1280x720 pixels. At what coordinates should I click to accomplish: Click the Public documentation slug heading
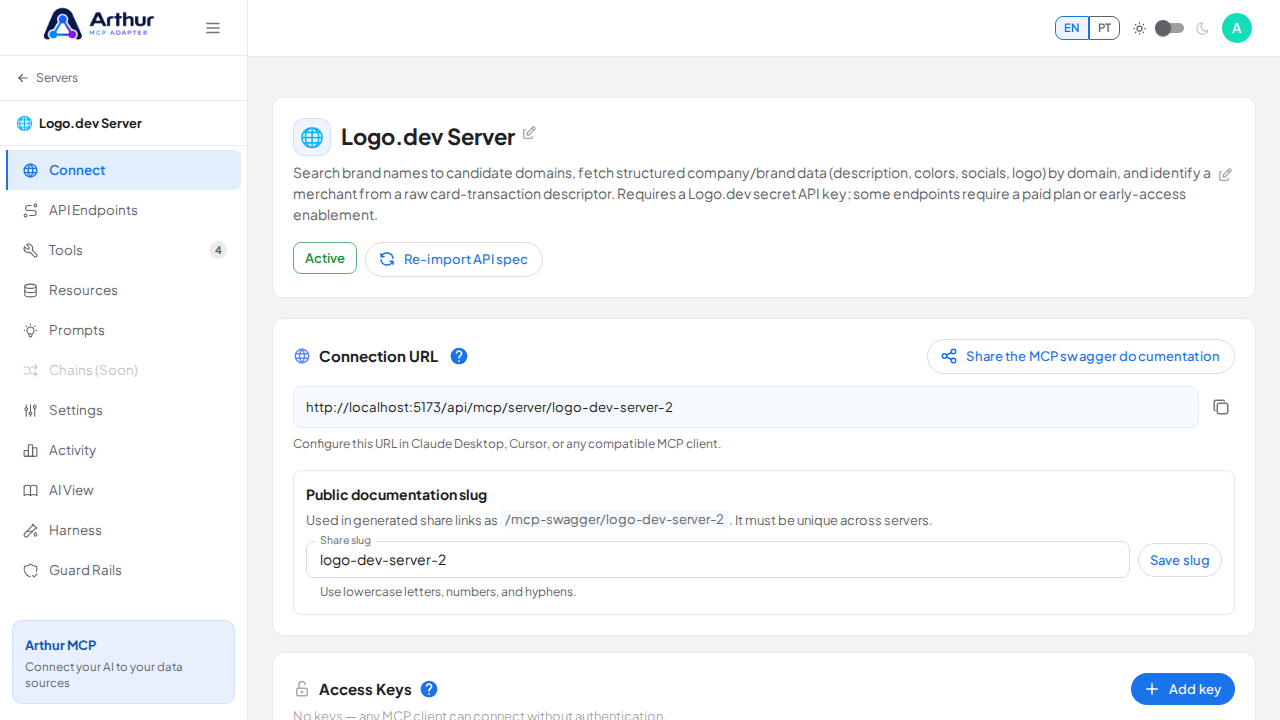click(396, 495)
